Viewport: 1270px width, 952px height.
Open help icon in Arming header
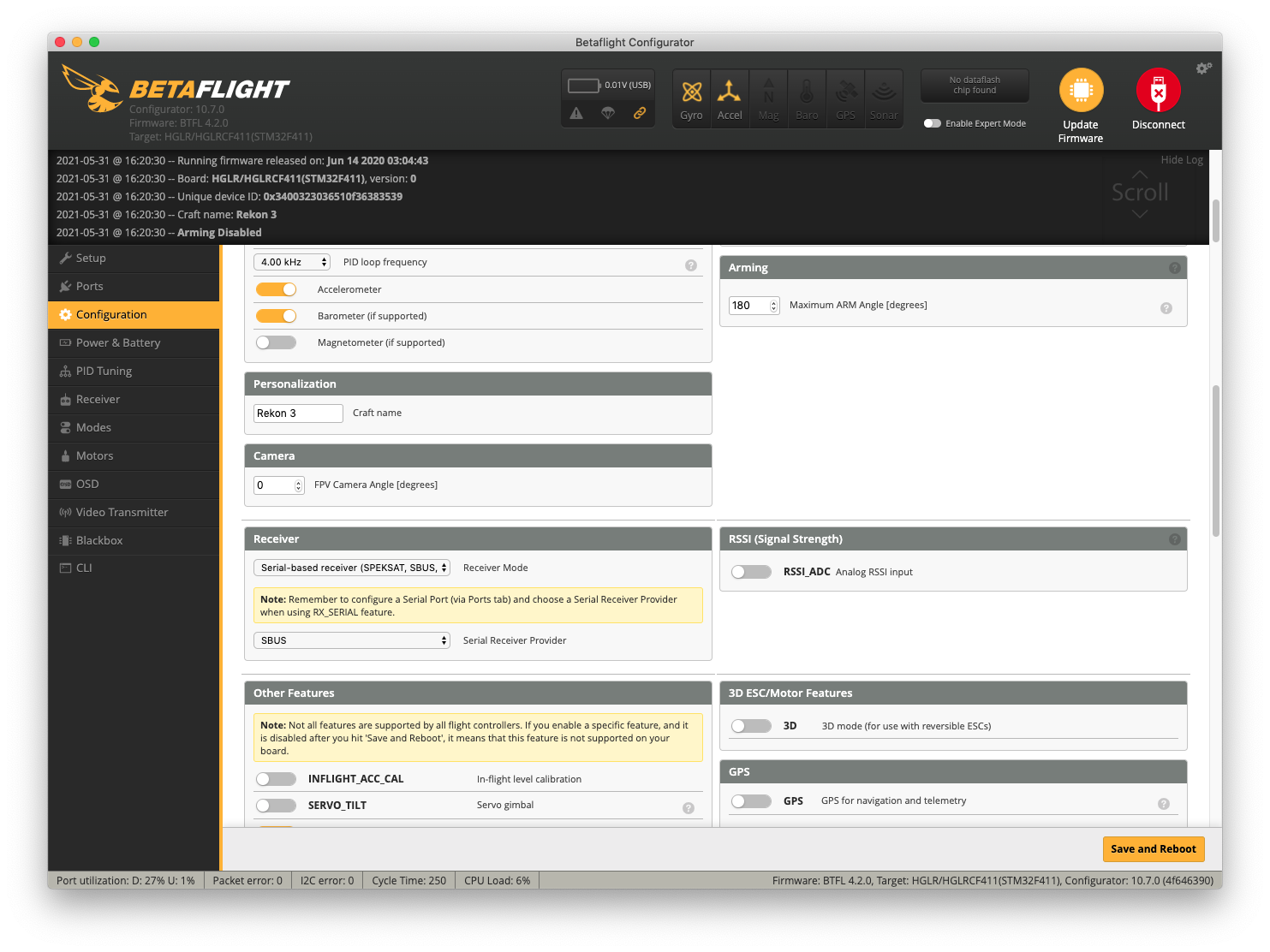coord(1175,268)
